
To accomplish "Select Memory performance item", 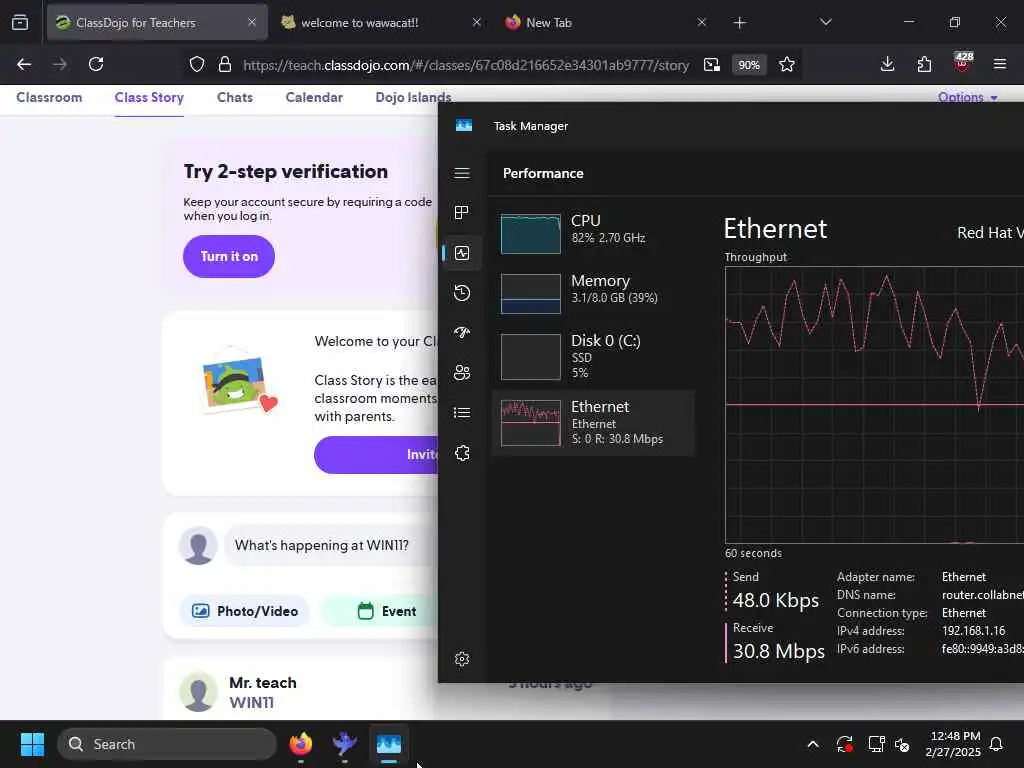I will coord(593,293).
